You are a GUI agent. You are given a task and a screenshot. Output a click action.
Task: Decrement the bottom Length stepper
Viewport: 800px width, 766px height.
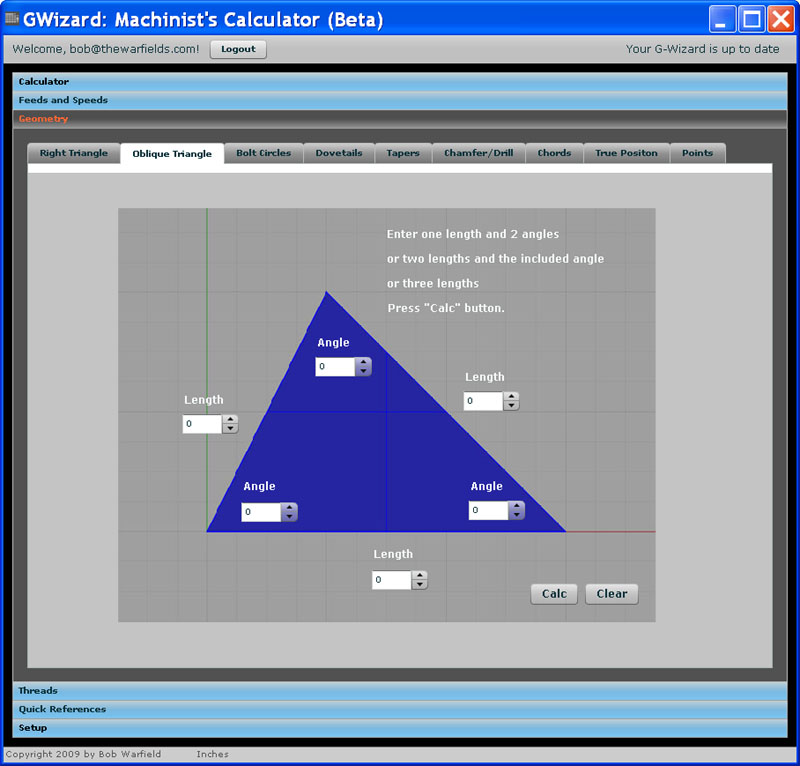(x=419, y=584)
